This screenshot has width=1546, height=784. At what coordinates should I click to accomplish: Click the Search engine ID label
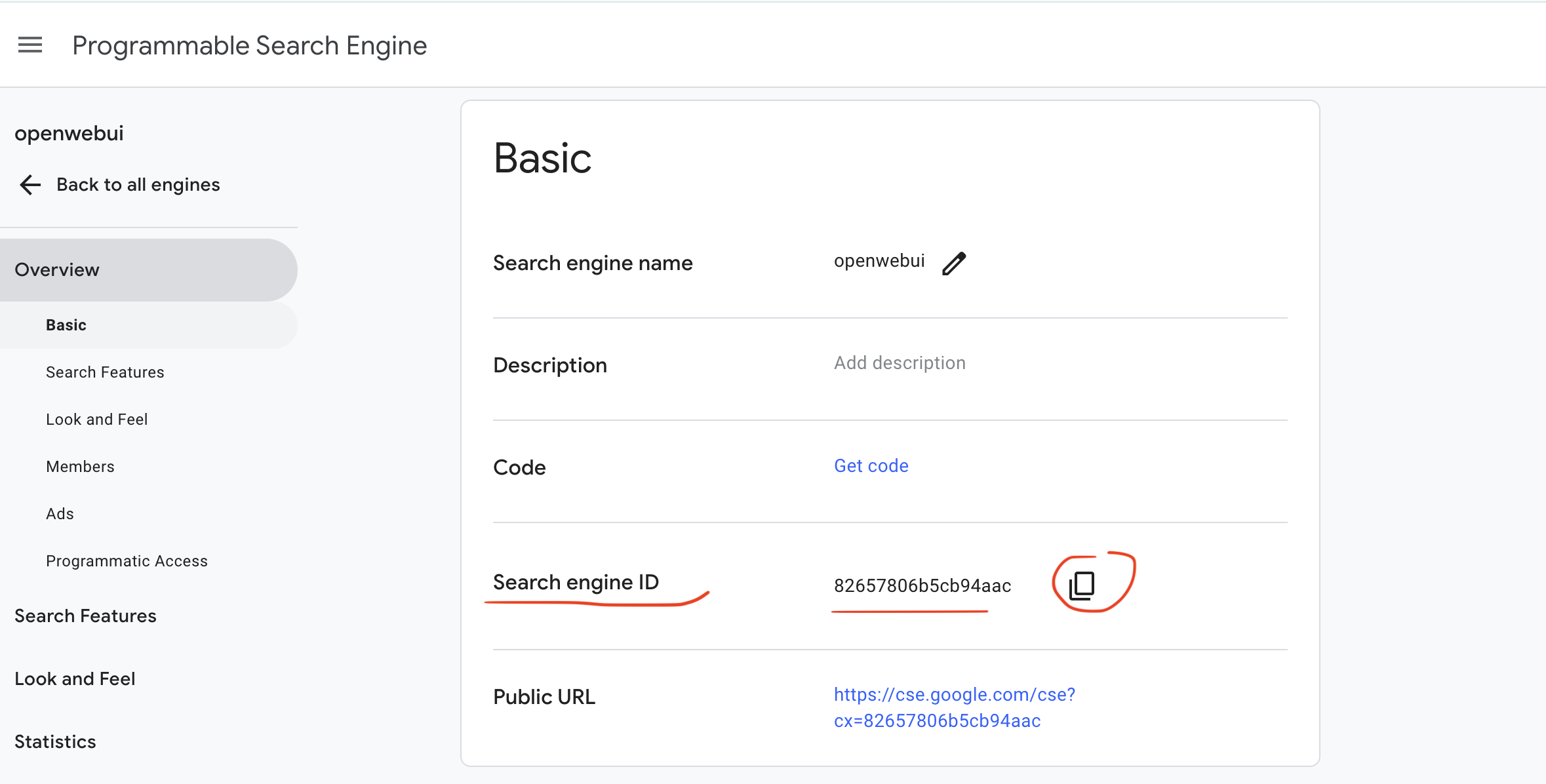[576, 582]
